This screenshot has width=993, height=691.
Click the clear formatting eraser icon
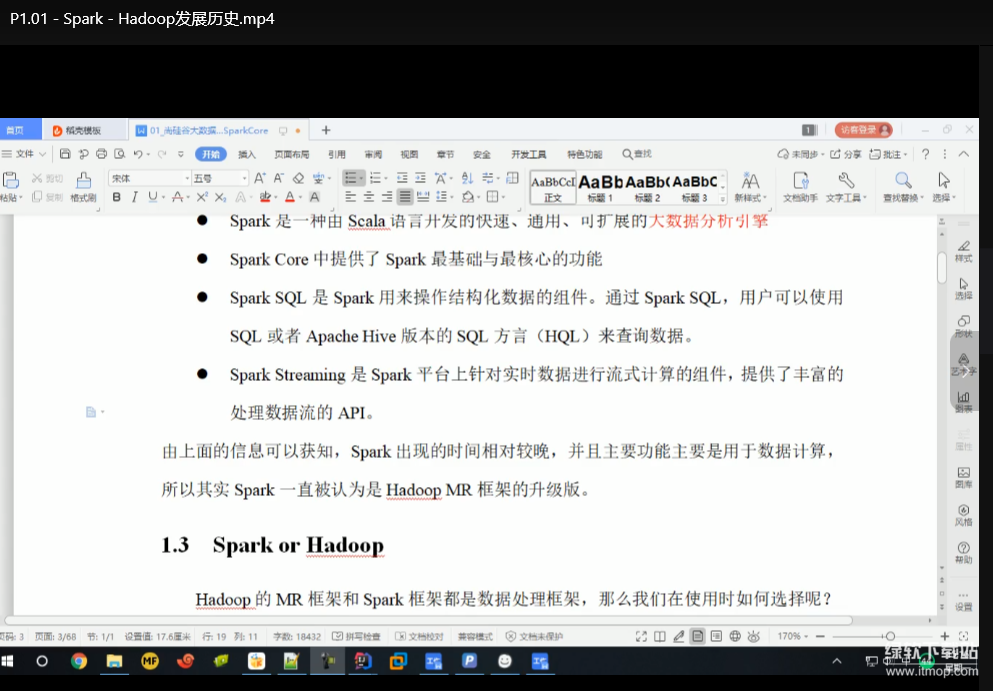(x=298, y=178)
